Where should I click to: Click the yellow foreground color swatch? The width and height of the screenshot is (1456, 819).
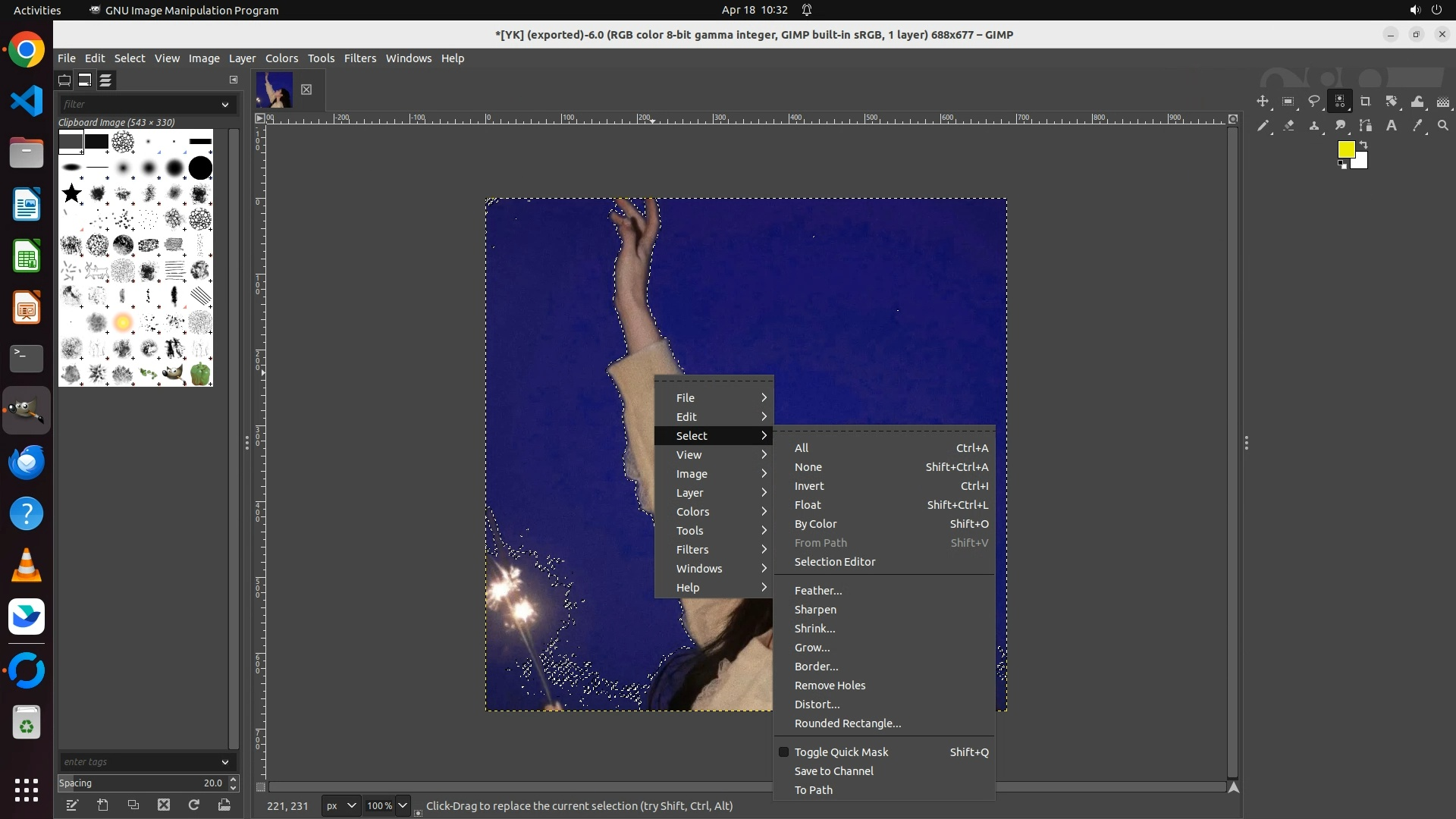pyautogui.click(x=1345, y=149)
